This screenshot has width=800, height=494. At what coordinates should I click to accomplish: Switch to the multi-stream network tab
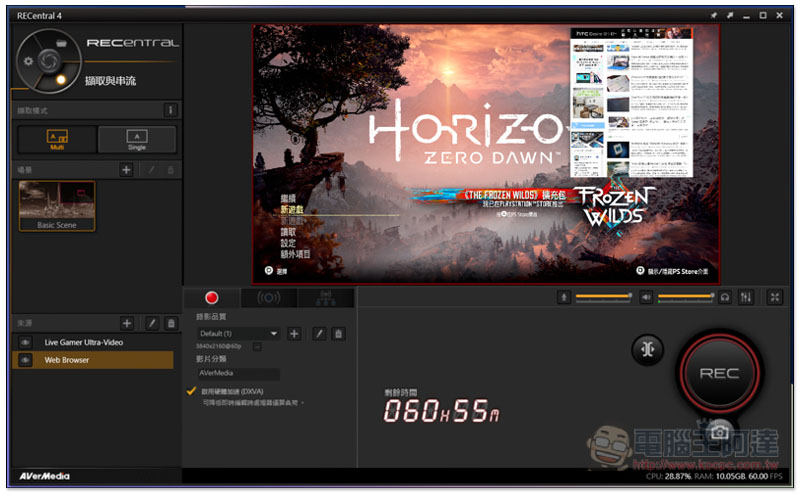[326, 298]
